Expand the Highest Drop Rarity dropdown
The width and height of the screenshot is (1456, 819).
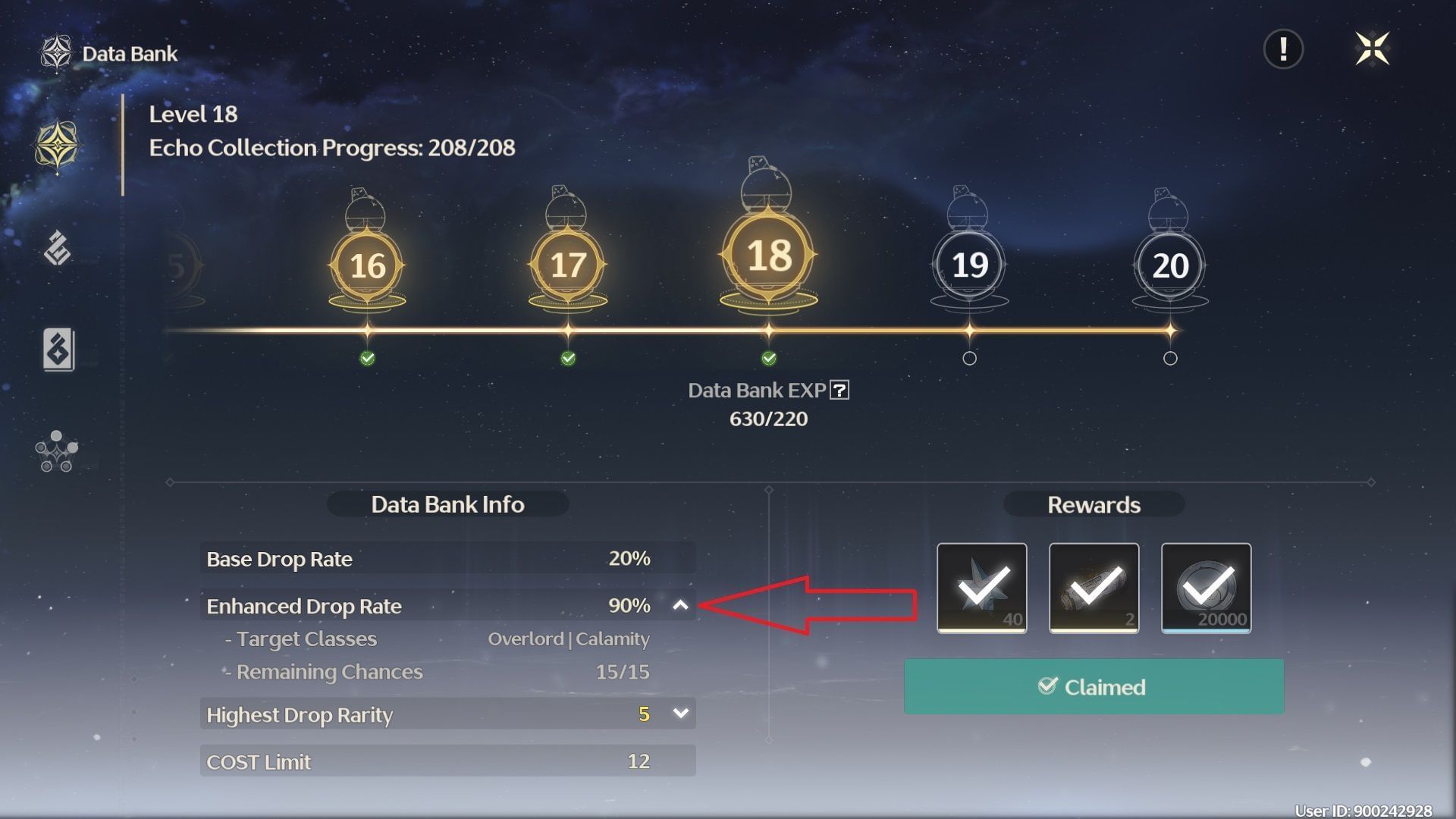(682, 713)
